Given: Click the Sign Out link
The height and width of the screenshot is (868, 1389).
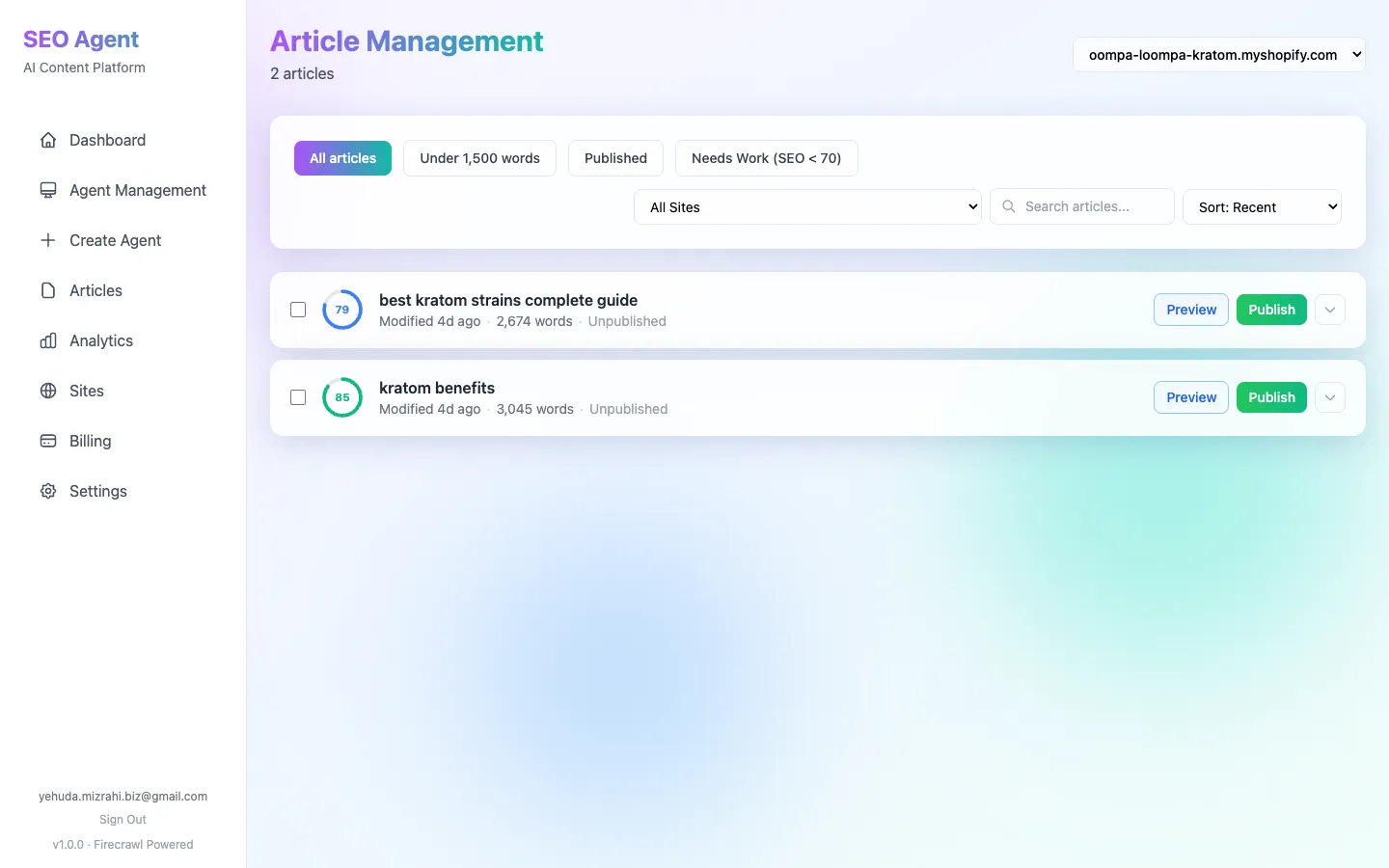Looking at the screenshot, I should point(123,819).
